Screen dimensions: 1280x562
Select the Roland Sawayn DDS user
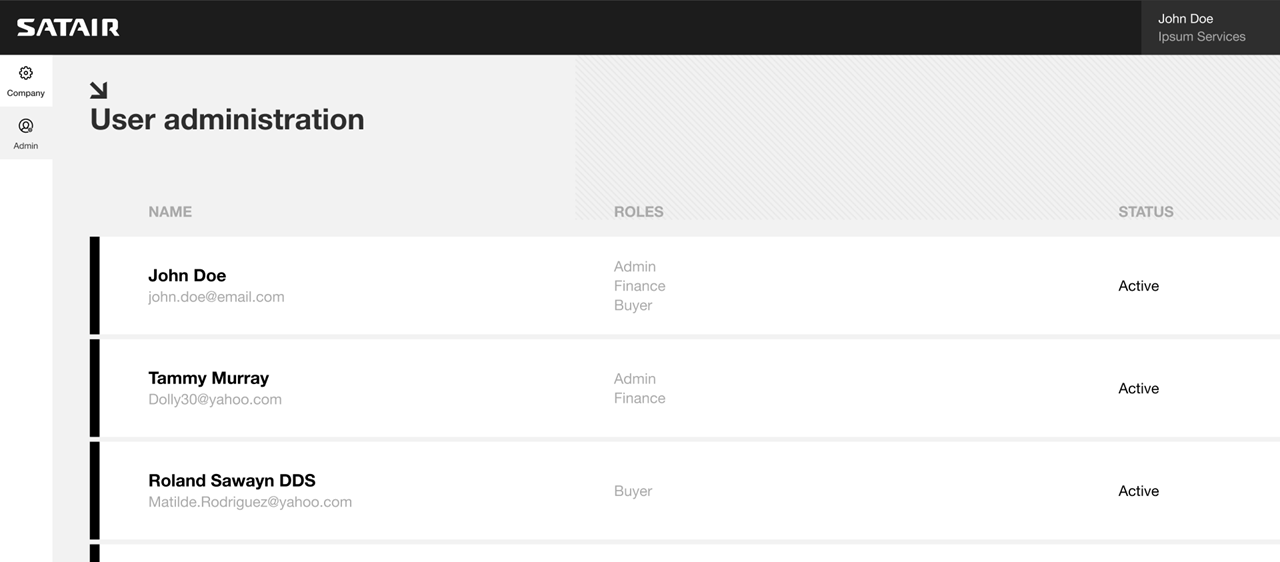[x=685, y=491]
